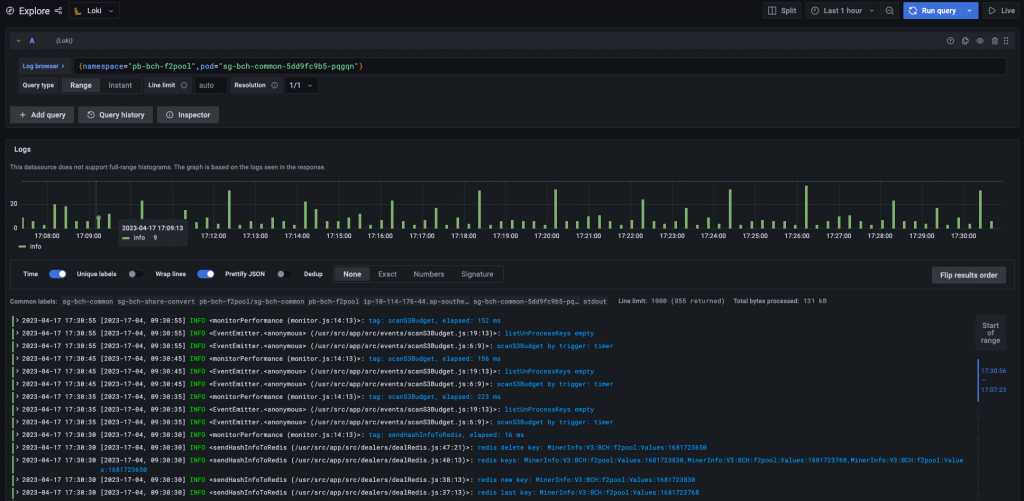Click the LogQL query input field
Viewport: 1024px width, 501px height.
(539, 66)
